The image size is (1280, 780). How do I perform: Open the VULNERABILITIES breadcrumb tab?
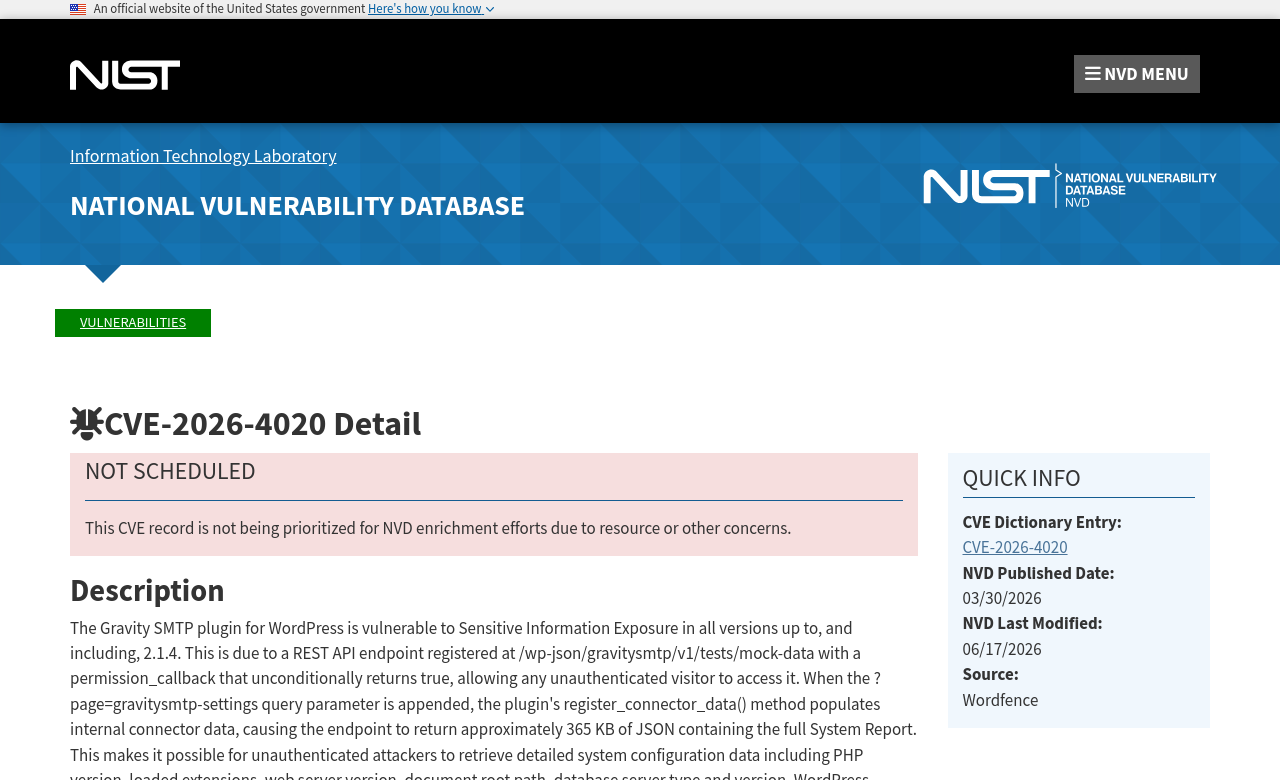(x=133, y=322)
